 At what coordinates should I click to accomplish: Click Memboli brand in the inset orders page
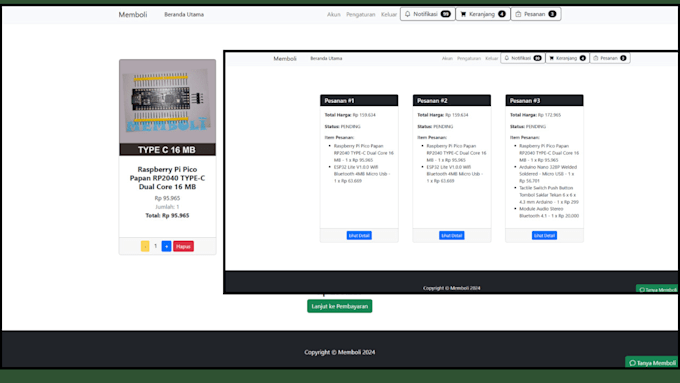point(285,58)
